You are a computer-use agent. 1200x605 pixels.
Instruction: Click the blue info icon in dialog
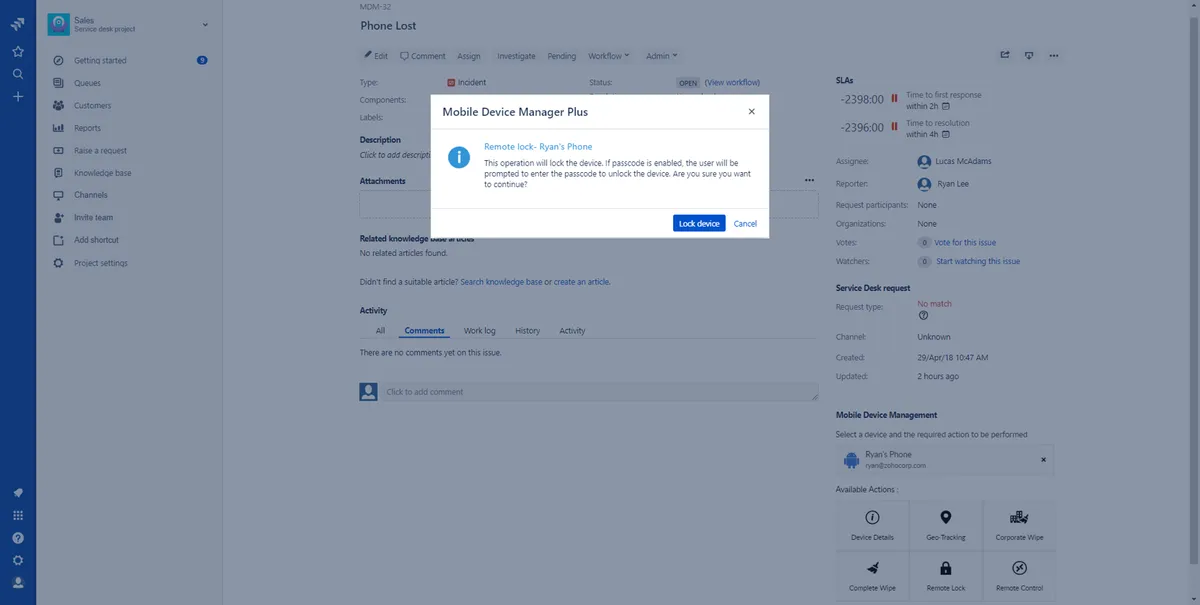(459, 157)
